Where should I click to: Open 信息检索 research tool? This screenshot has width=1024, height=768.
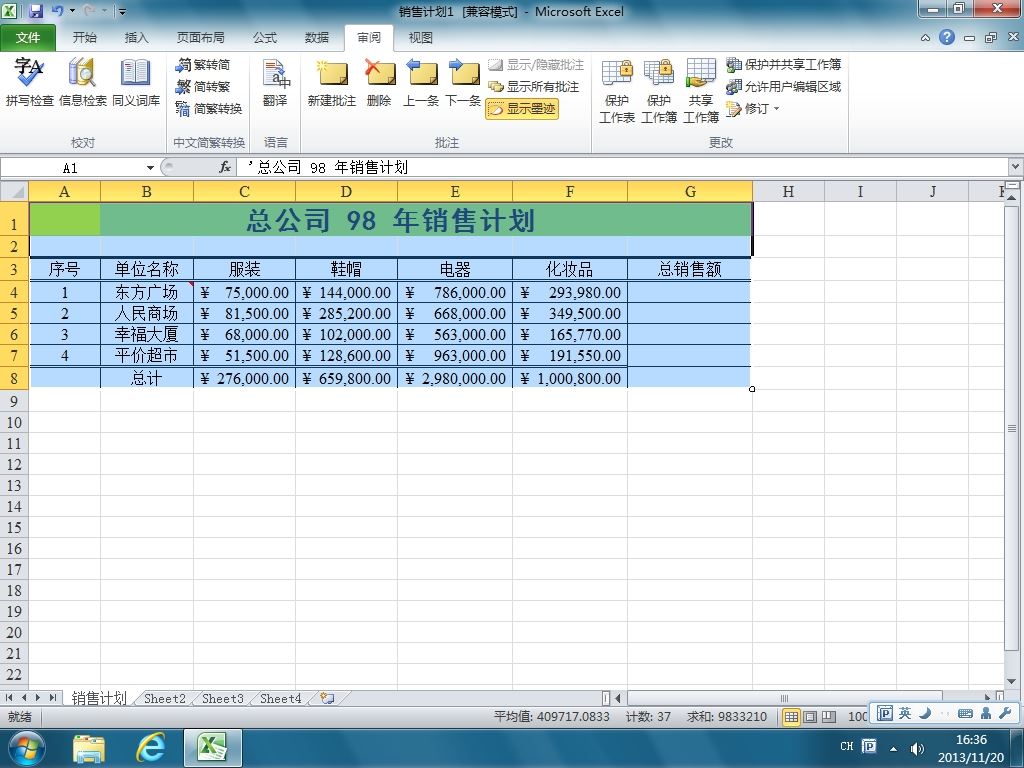[x=82, y=83]
